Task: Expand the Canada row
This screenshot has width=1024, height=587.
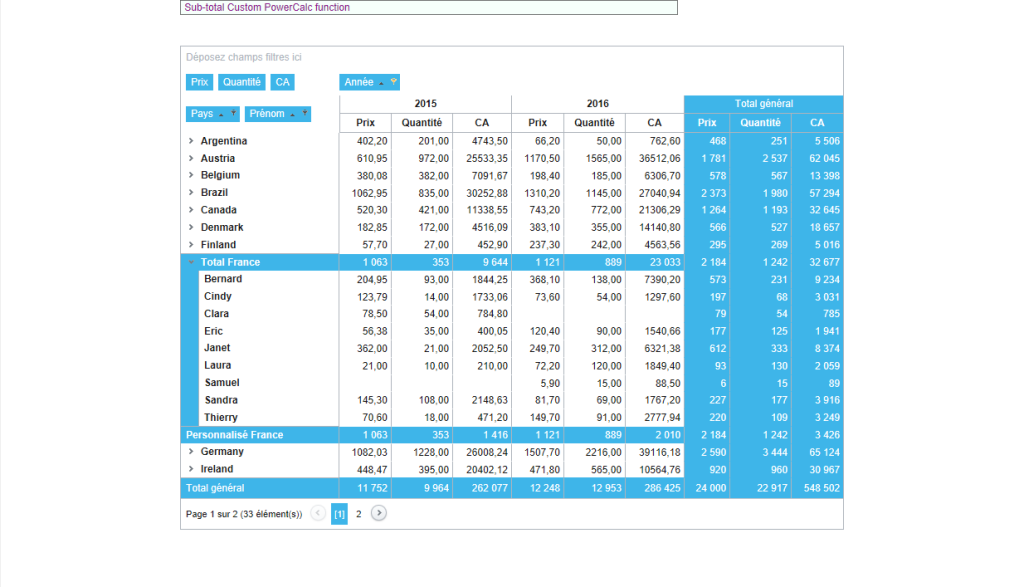Action: (191, 210)
